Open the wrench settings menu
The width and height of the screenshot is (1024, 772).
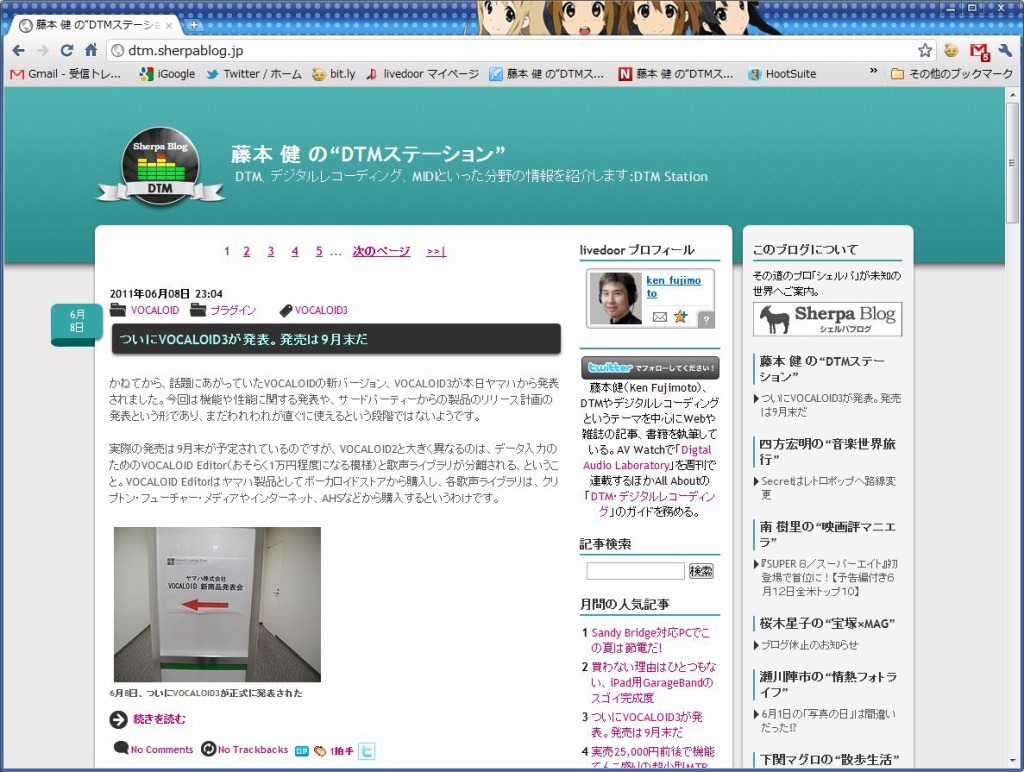[1005, 50]
